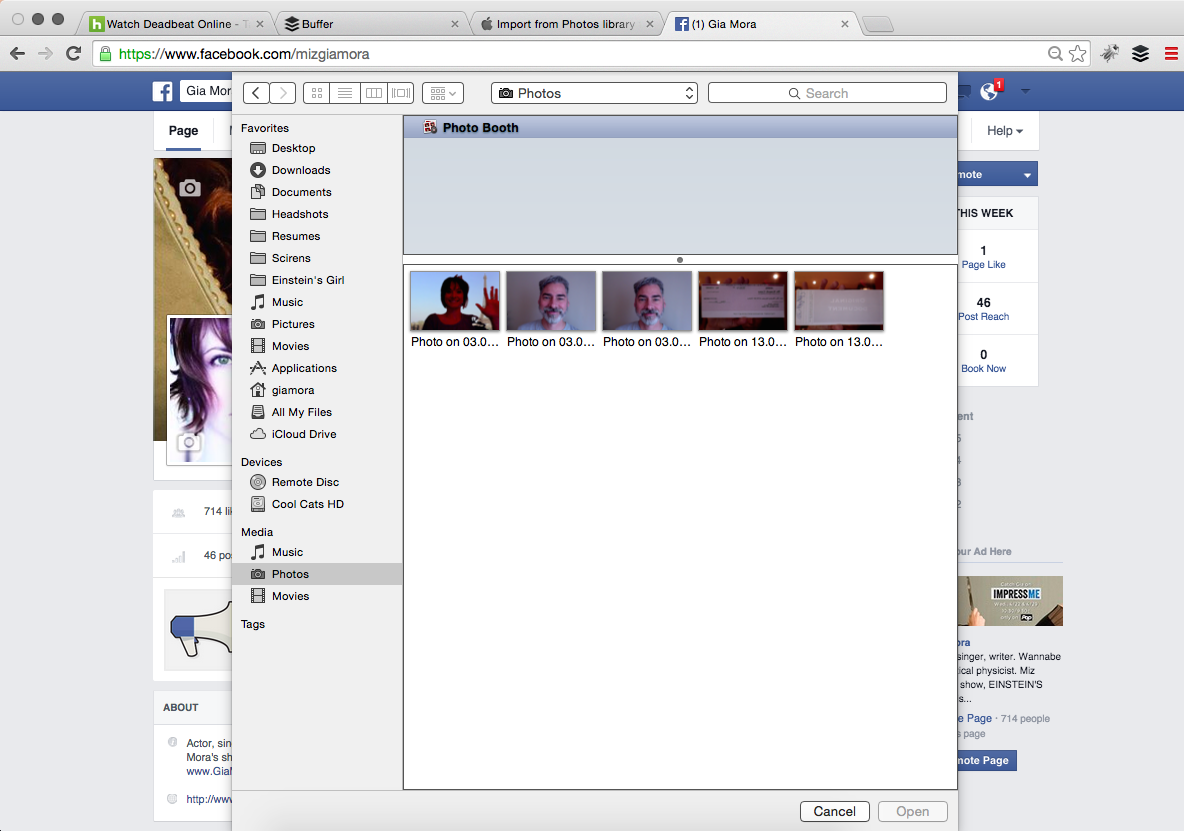Screen dimensions: 1184x831
Task: Click the Facebook logo icon
Action: click(162, 91)
